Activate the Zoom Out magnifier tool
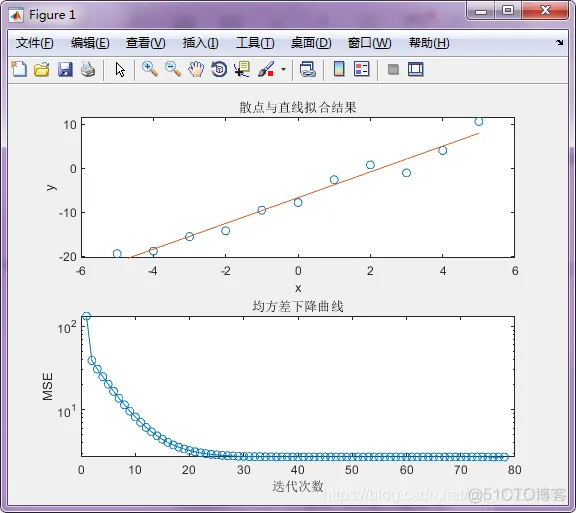576x513 pixels. (x=173, y=69)
